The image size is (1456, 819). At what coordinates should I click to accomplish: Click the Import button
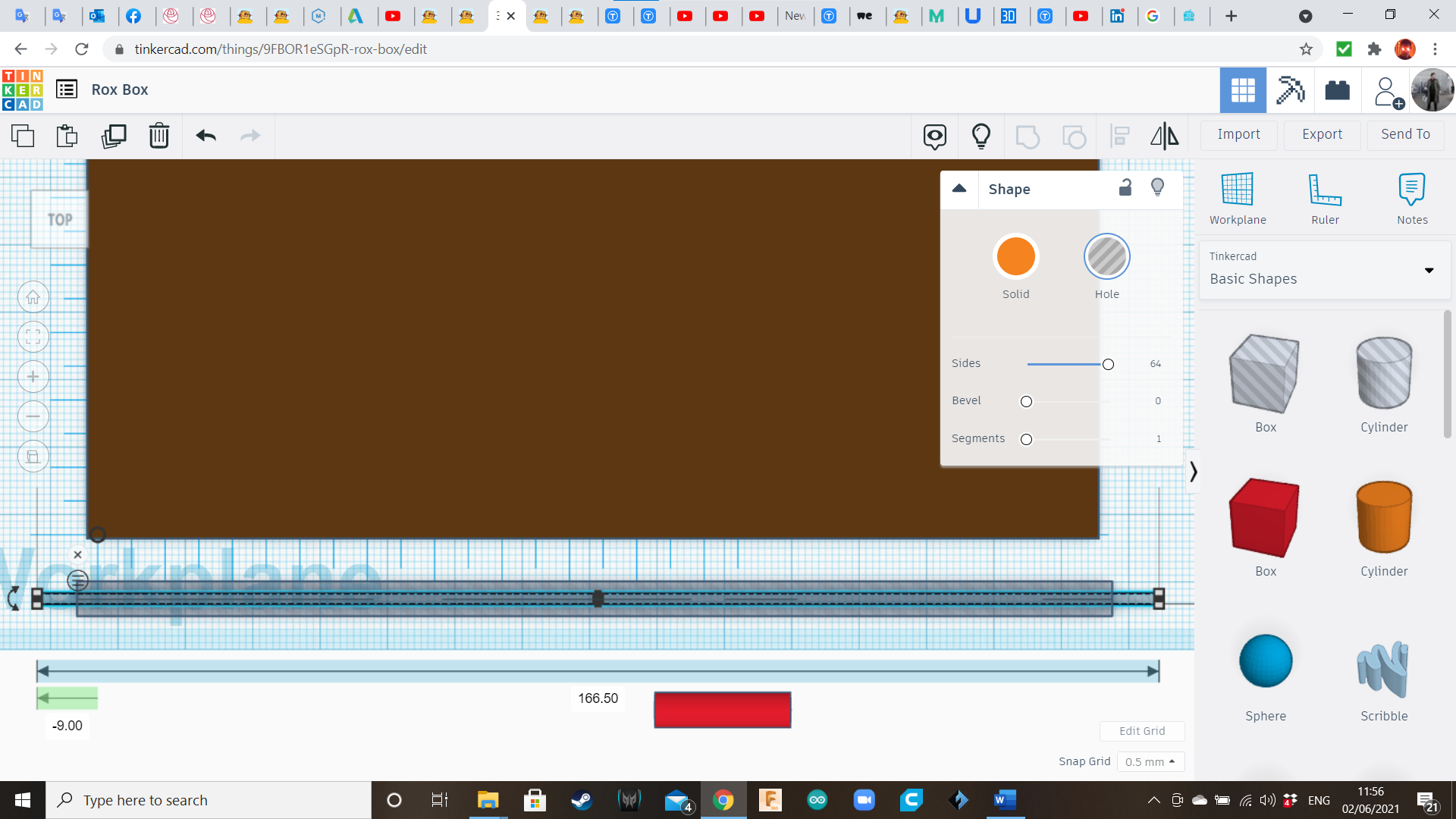click(1238, 134)
